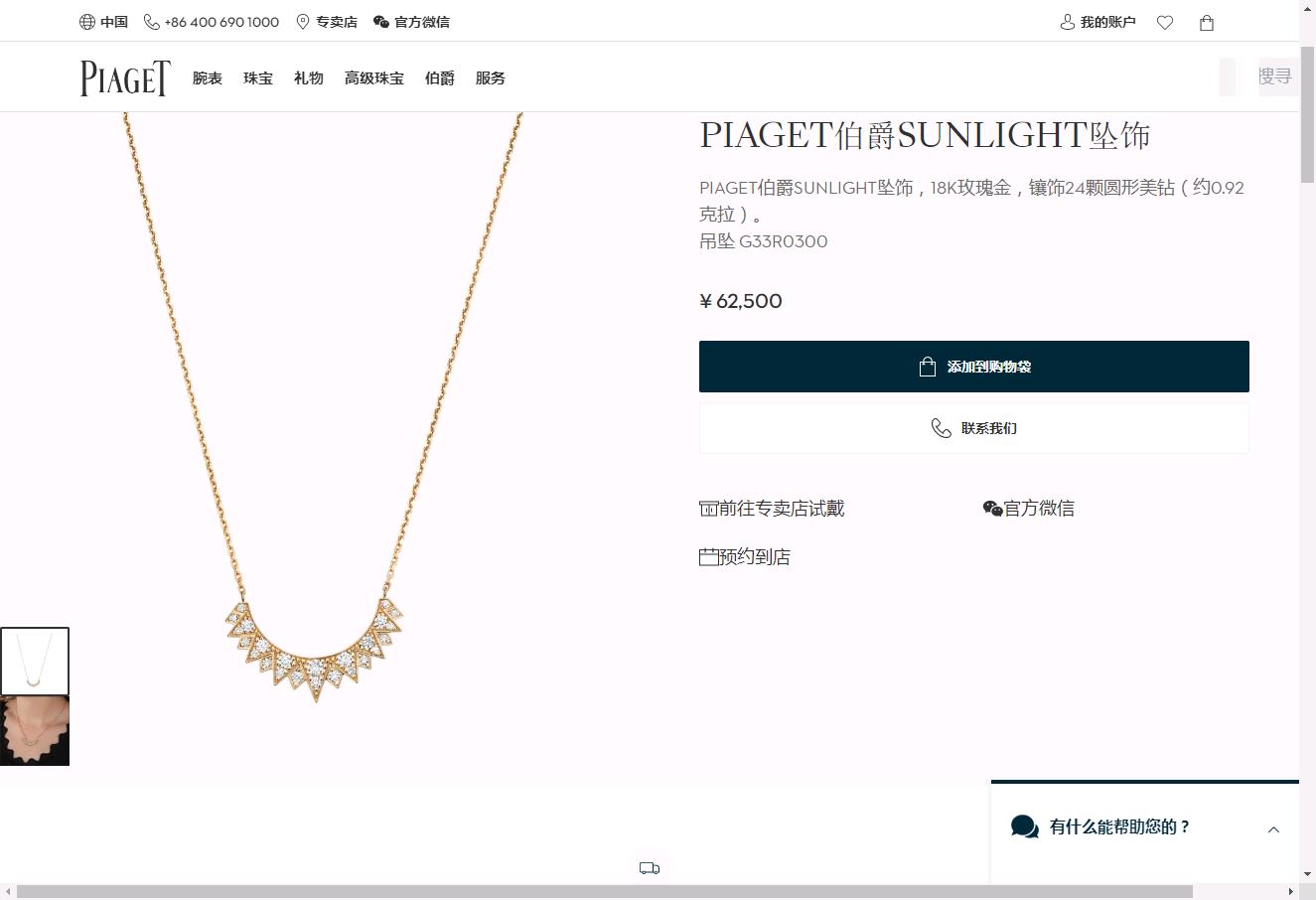
Task: Click the globe icon for 中国 region
Action: point(87,22)
